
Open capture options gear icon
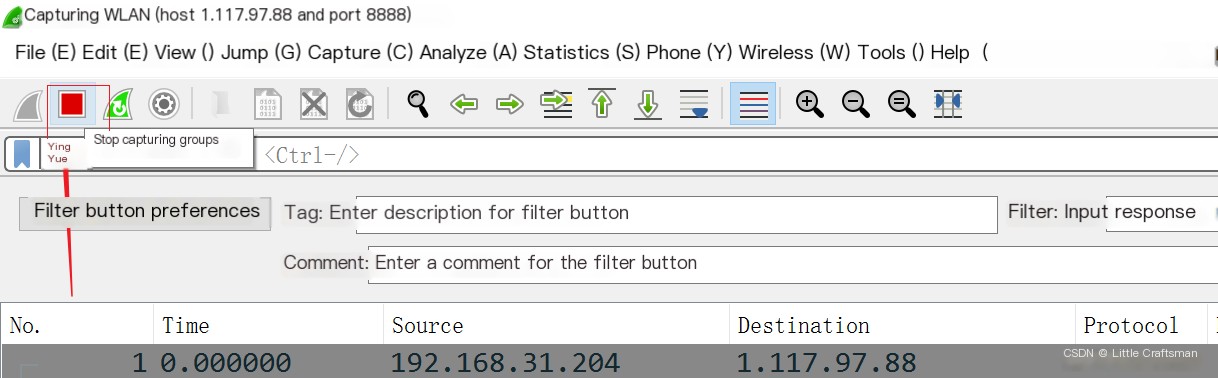point(164,103)
